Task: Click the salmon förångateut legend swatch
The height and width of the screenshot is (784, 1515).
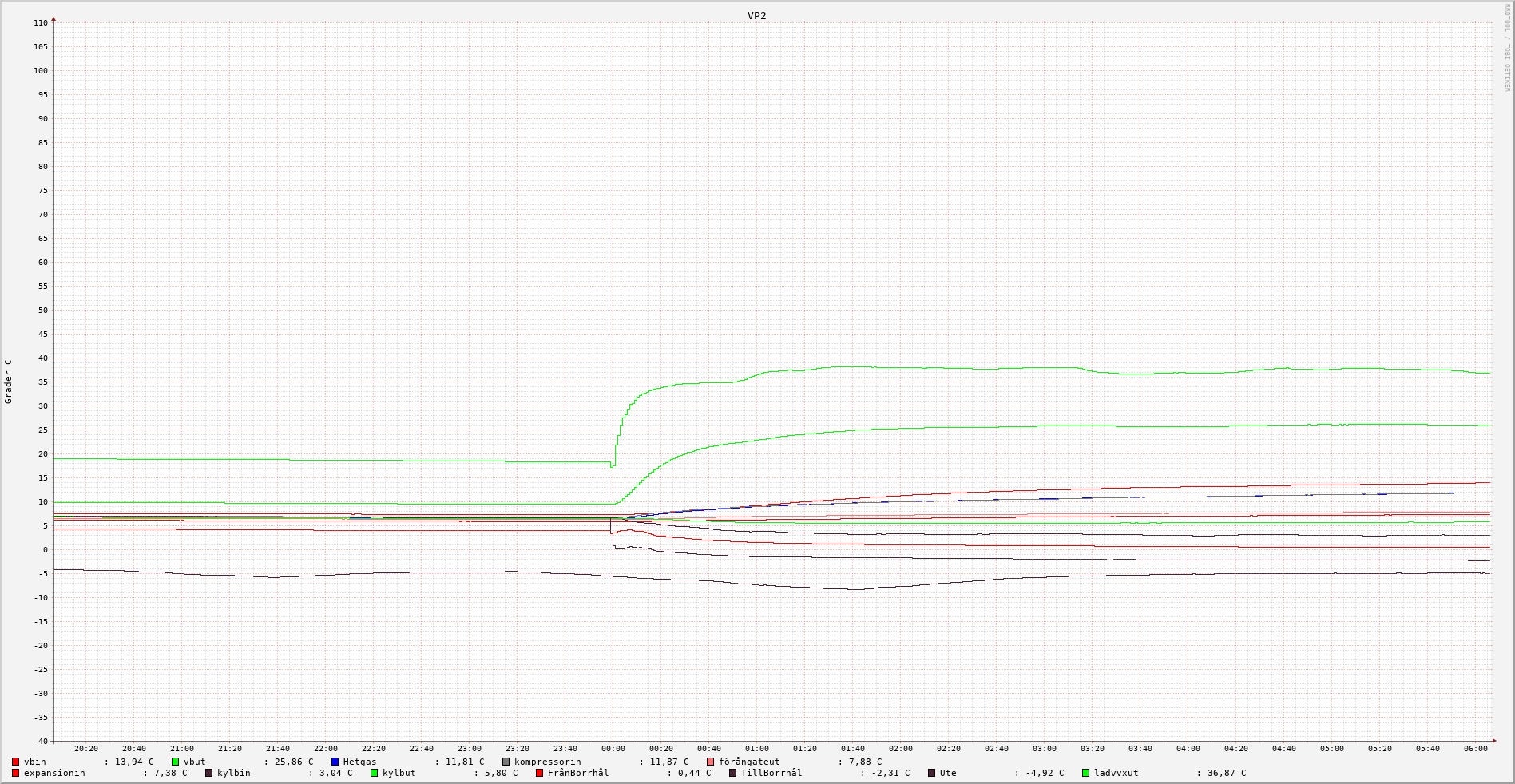Action: 711,762
